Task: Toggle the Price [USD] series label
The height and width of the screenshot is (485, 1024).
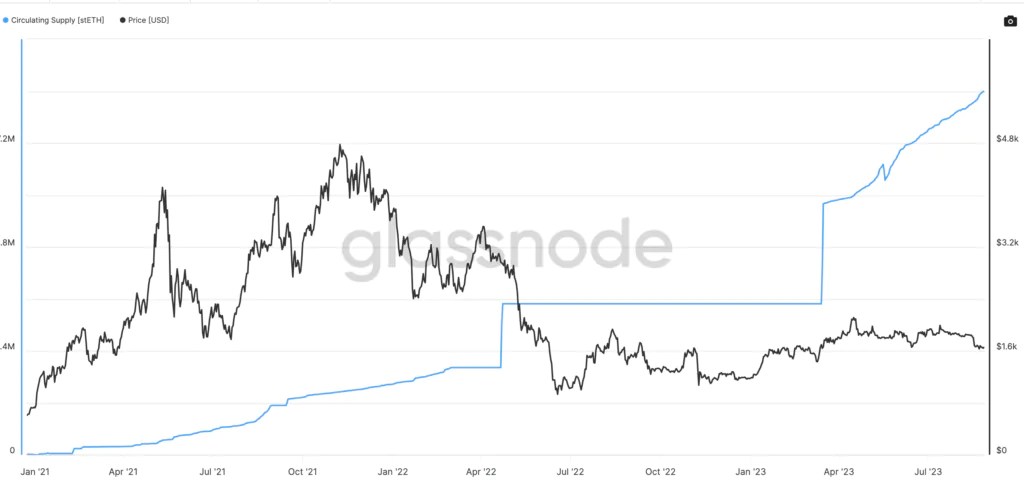Action: pos(149,21)
